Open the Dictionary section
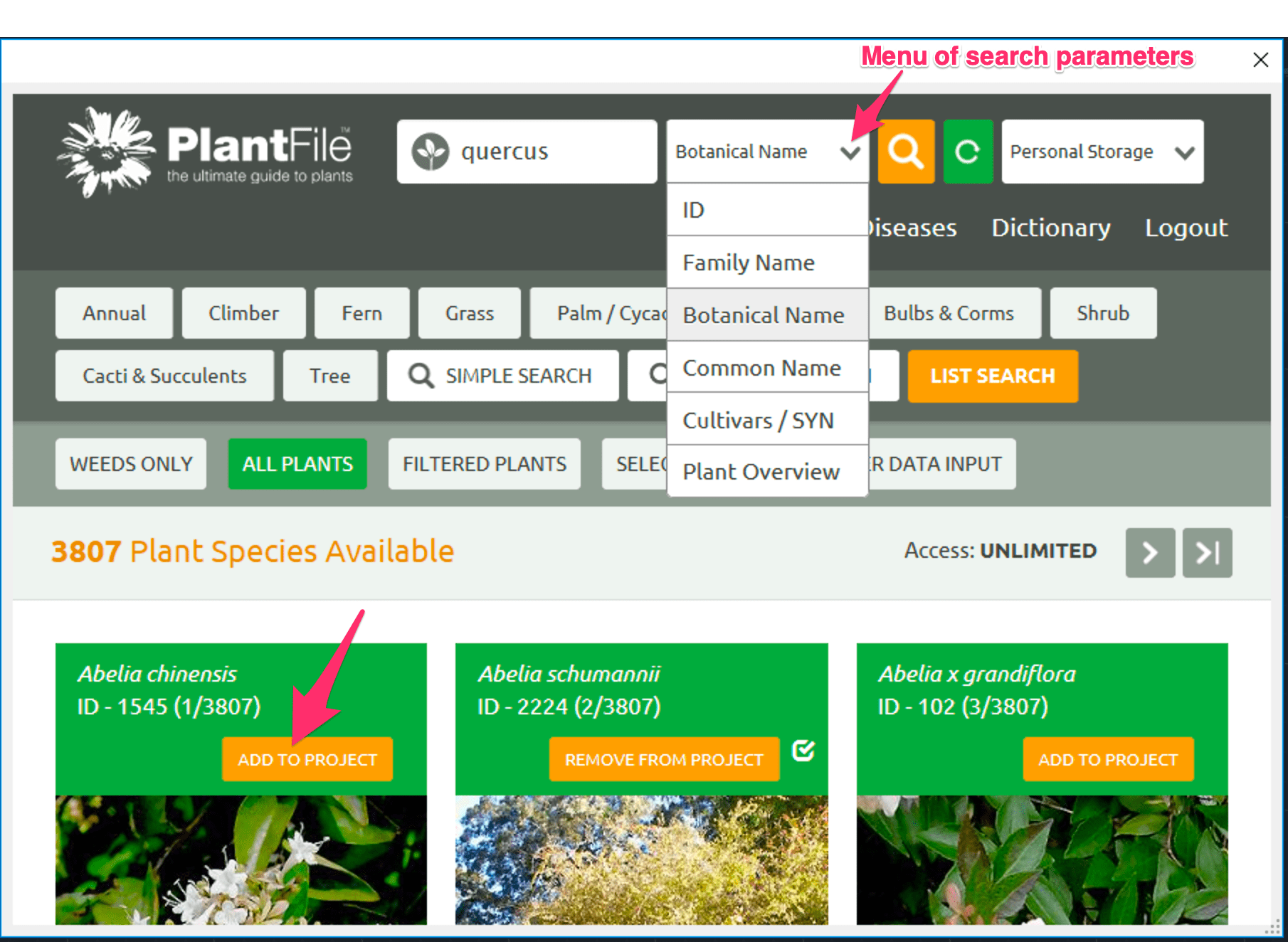 point(1050,228)
